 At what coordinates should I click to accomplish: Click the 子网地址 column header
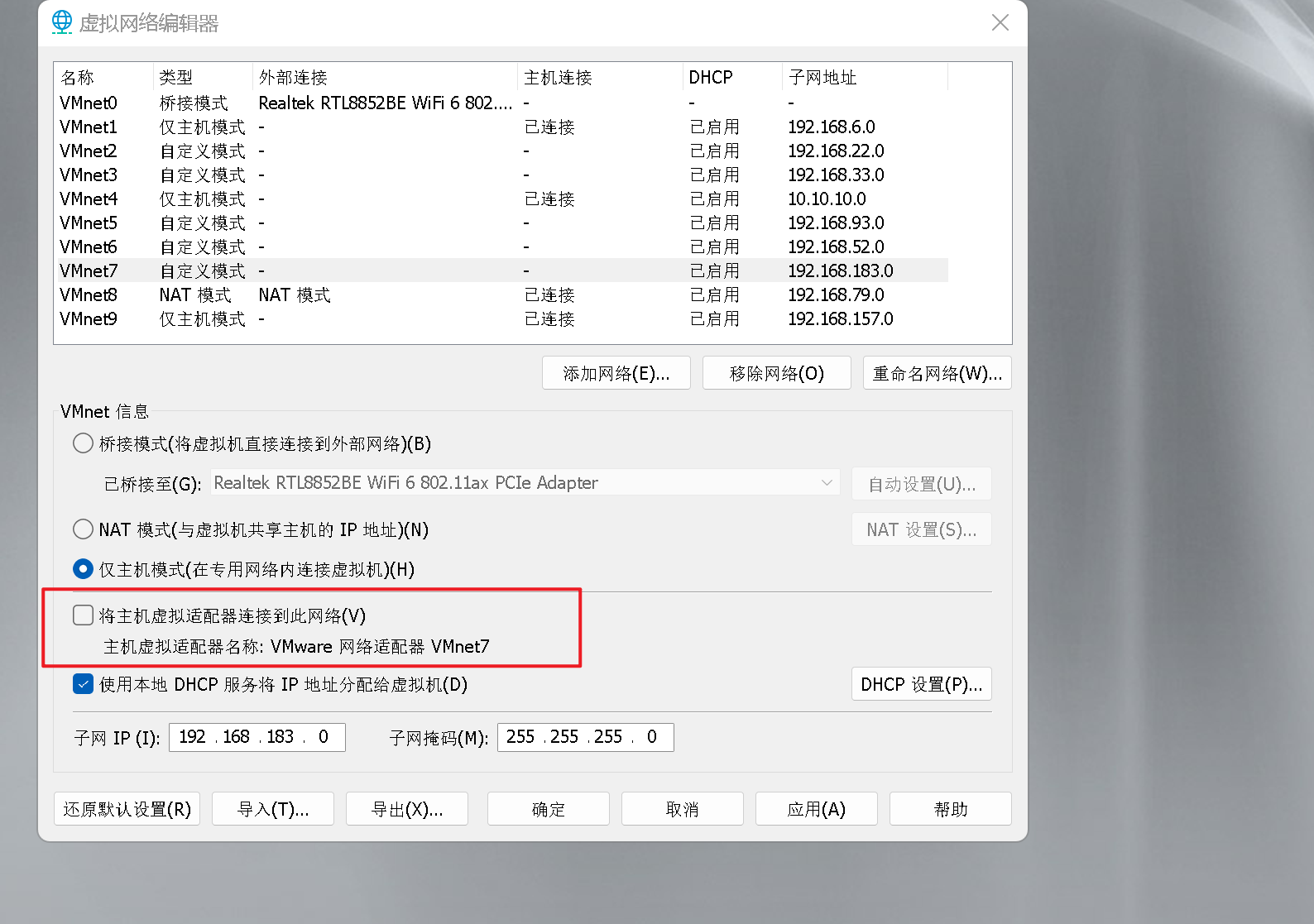(865, 77)
